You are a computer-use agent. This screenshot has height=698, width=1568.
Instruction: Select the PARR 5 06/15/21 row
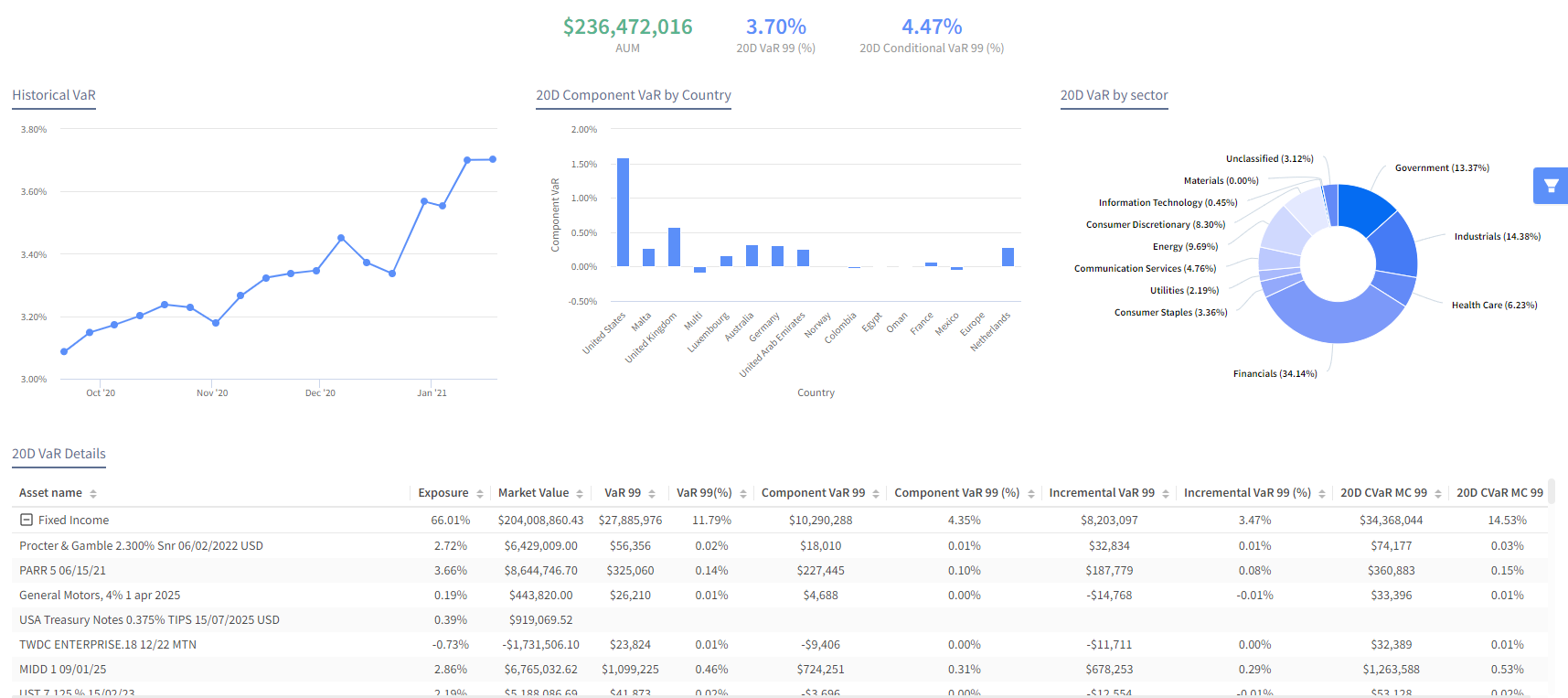pos(780,570)
